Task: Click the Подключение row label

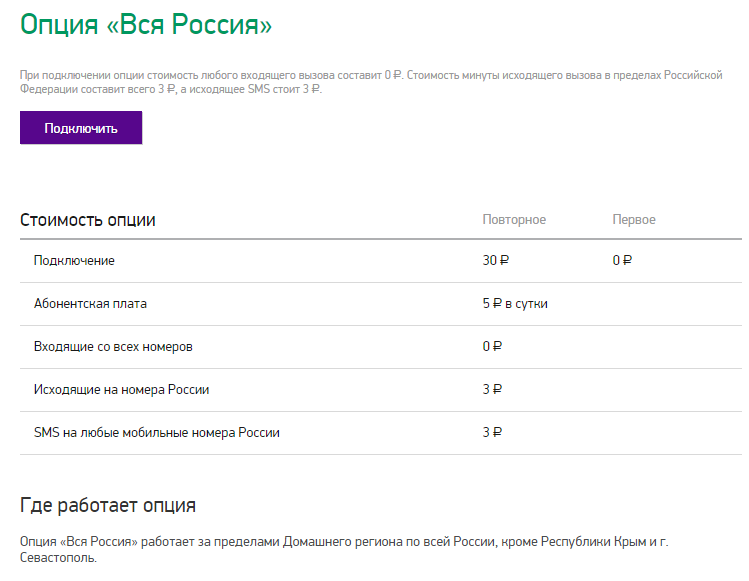Action: click(x=74, y=261)
